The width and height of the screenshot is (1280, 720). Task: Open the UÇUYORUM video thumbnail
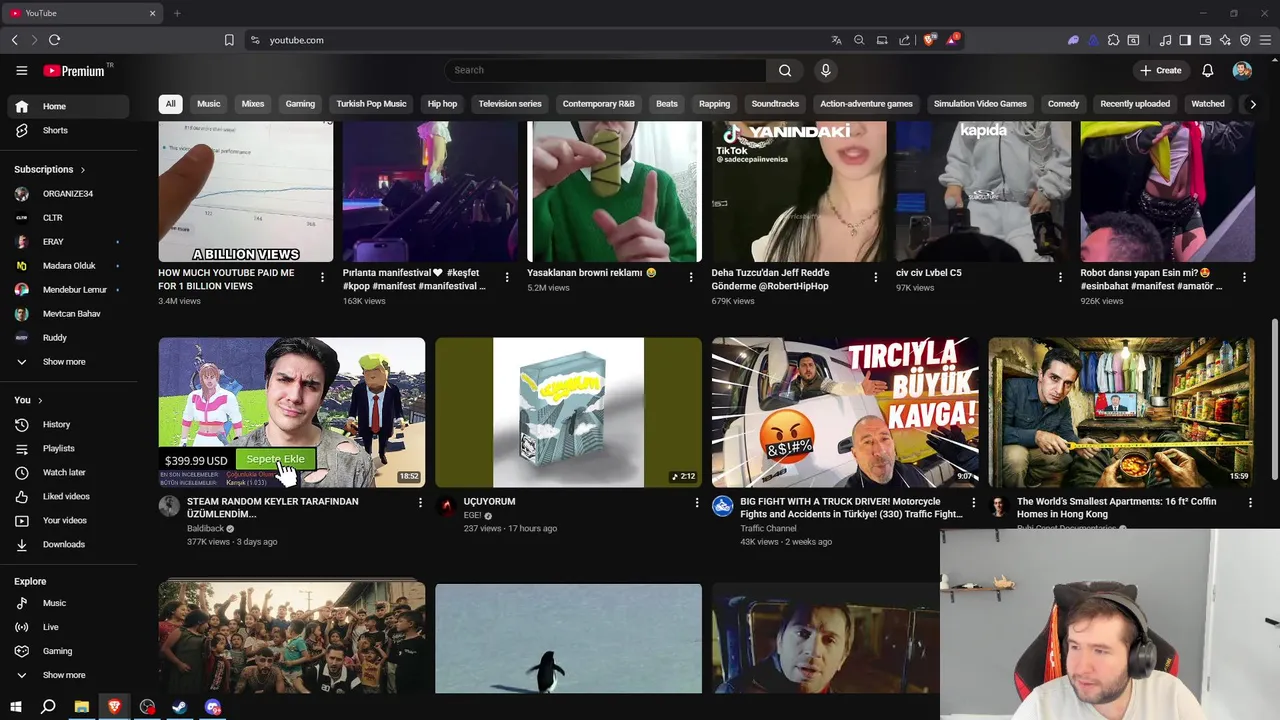click(x=568, y=412)
